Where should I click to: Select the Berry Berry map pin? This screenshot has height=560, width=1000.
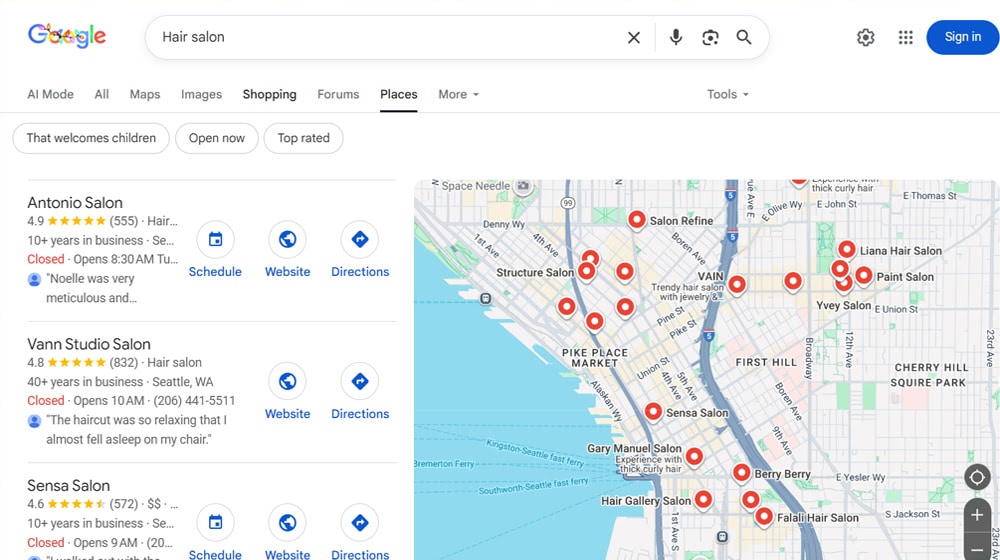tap(741, 474)
